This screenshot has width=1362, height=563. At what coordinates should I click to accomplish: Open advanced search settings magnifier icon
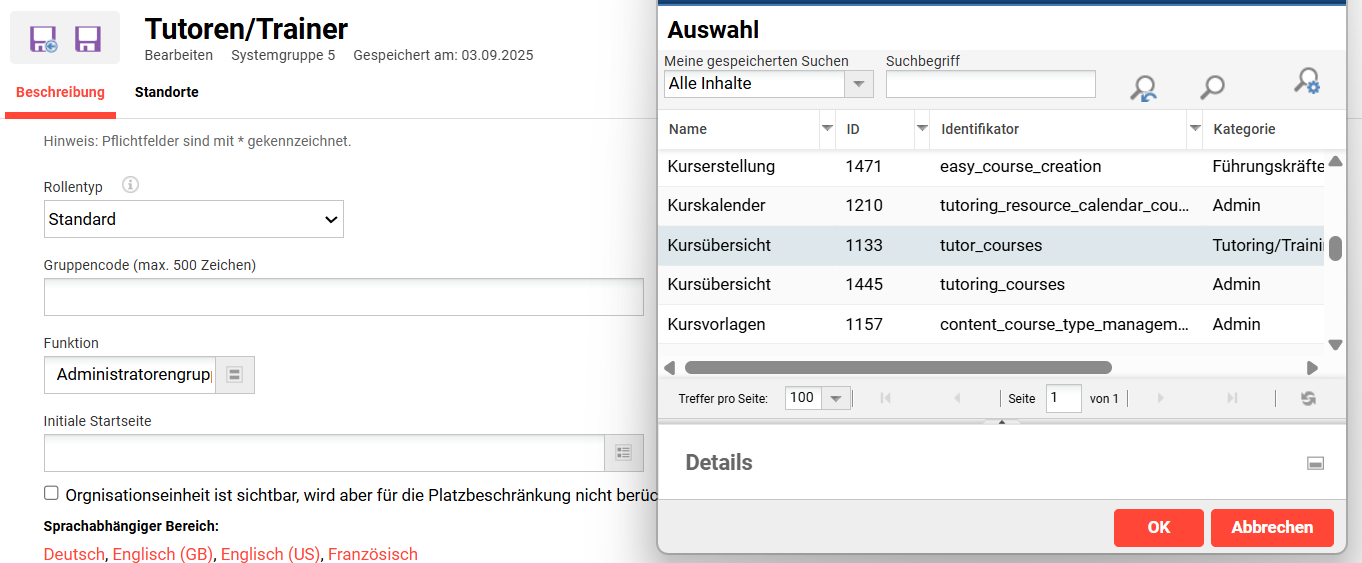click(x=1306, y=82)
